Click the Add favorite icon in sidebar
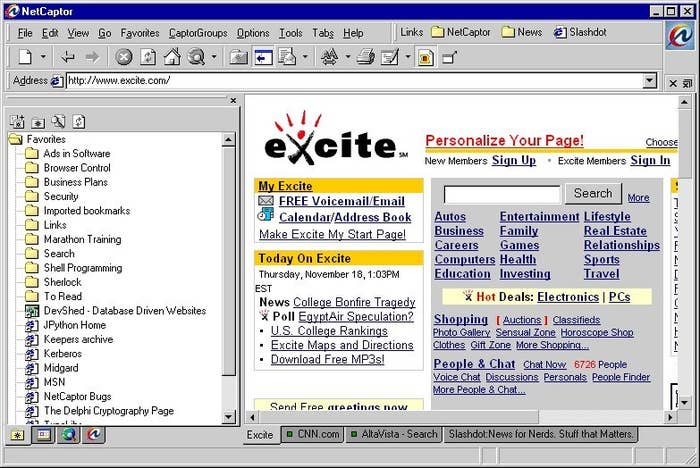 [17, 121]
